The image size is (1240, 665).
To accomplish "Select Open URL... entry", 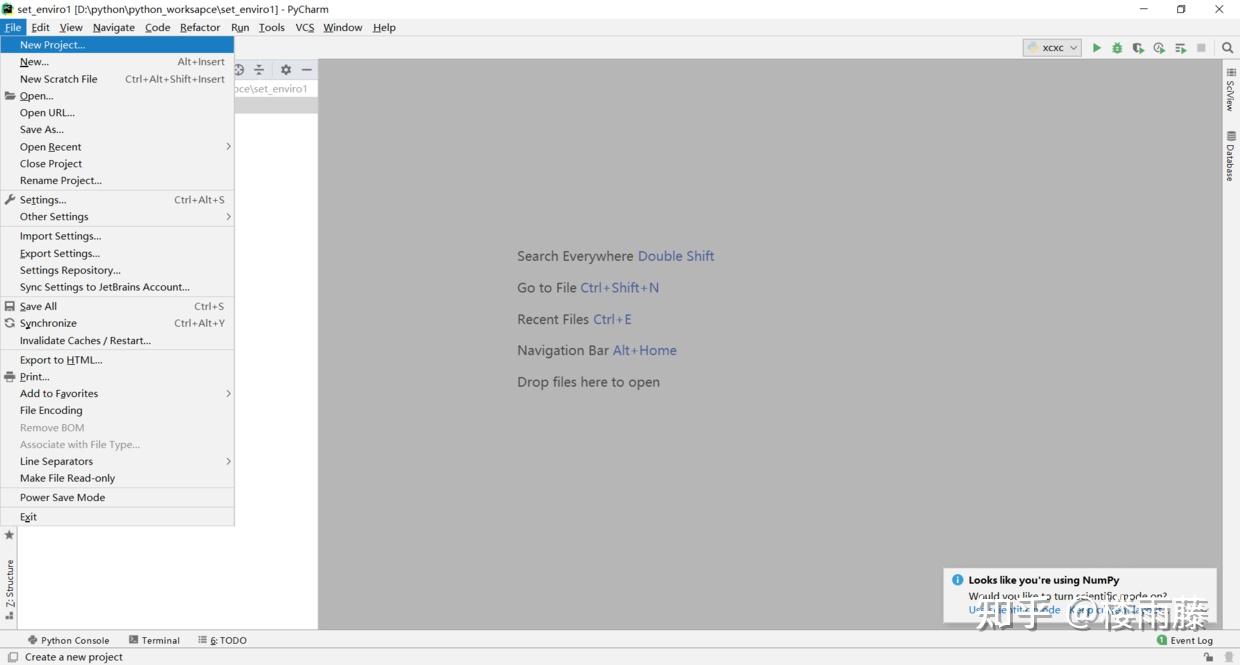I will click(117, 113).
